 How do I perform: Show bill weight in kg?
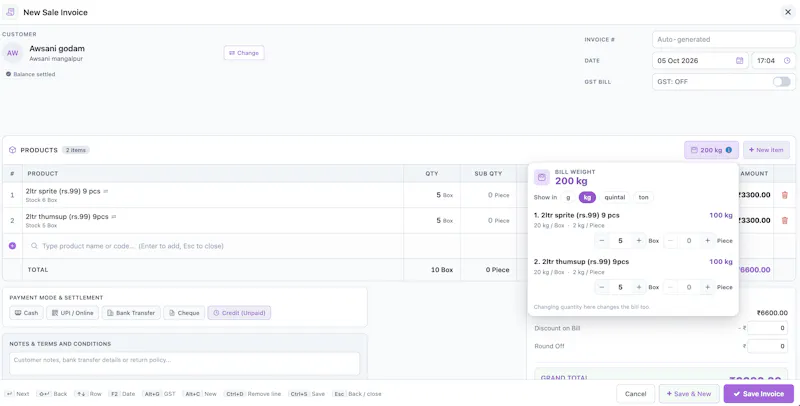click(x=587, y=197)
